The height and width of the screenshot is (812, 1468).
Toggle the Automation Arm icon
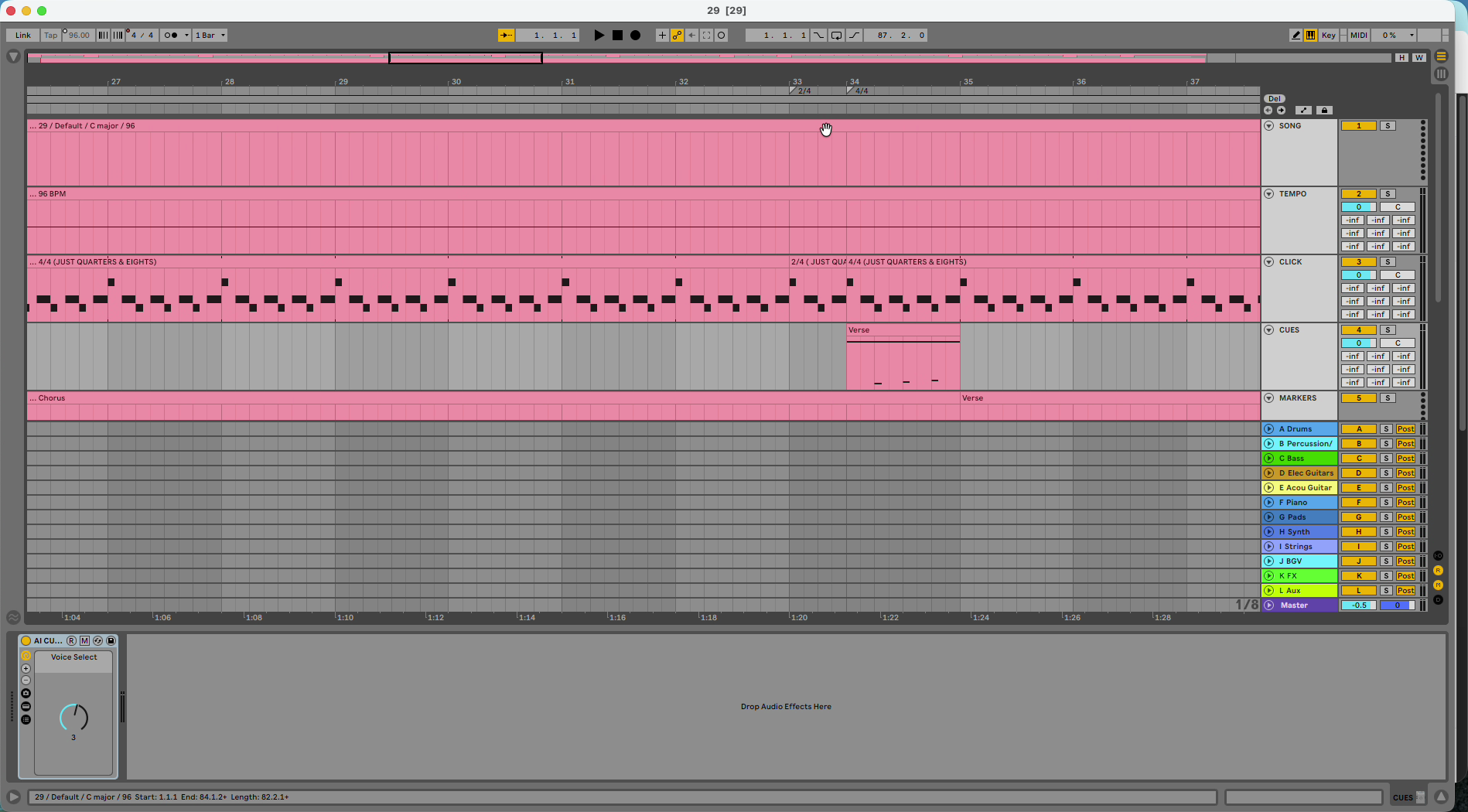(x=677, y=36)
